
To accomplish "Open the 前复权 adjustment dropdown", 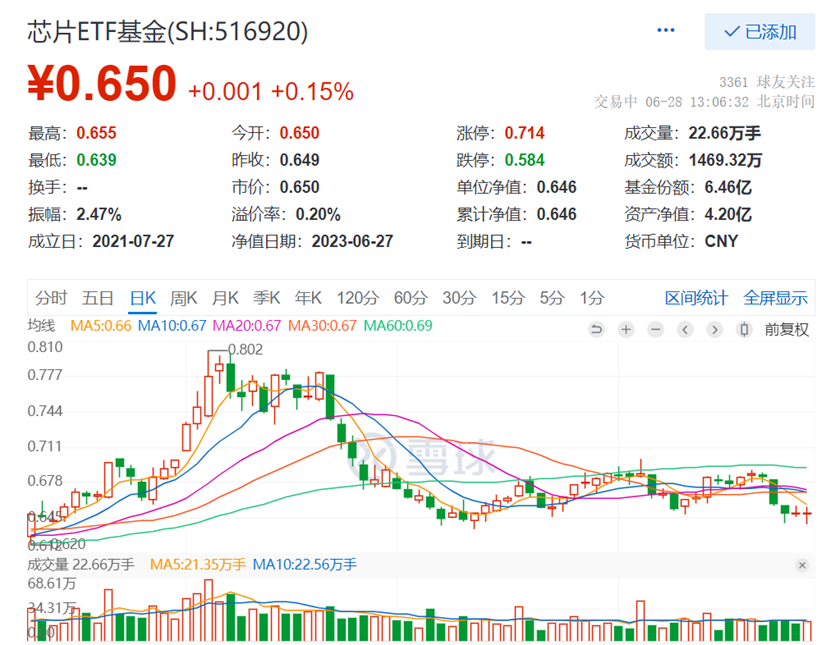I will (786, 330).
